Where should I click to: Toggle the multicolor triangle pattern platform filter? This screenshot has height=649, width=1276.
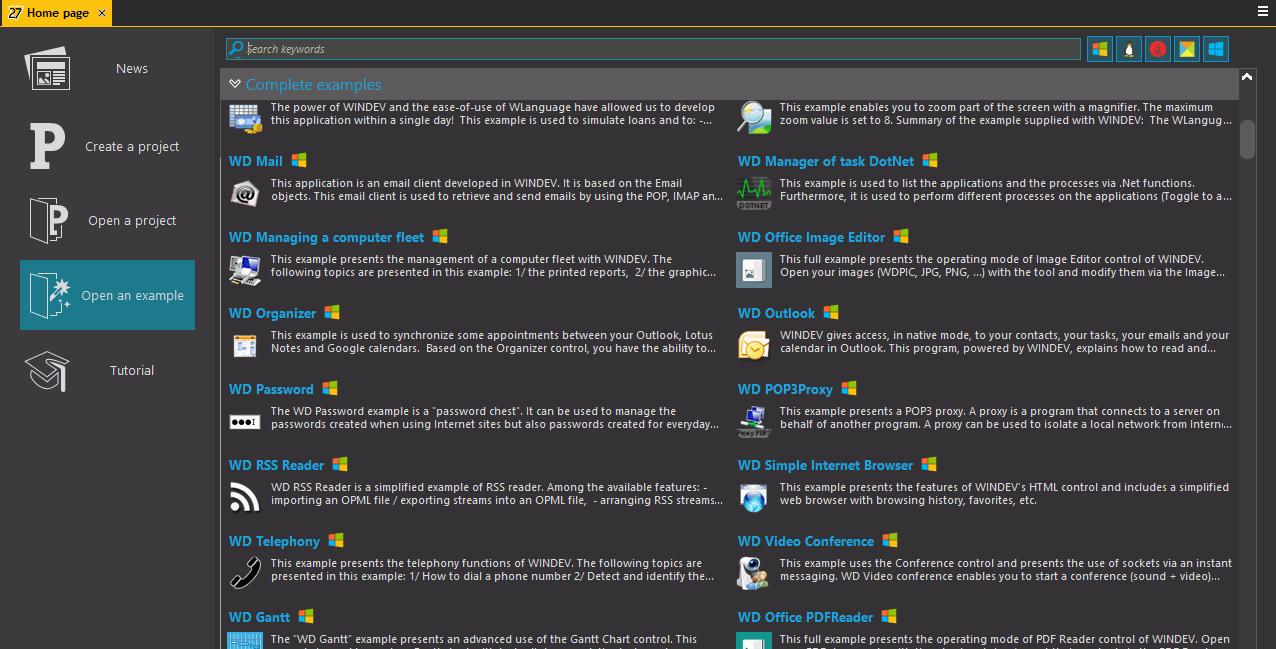1187,49
